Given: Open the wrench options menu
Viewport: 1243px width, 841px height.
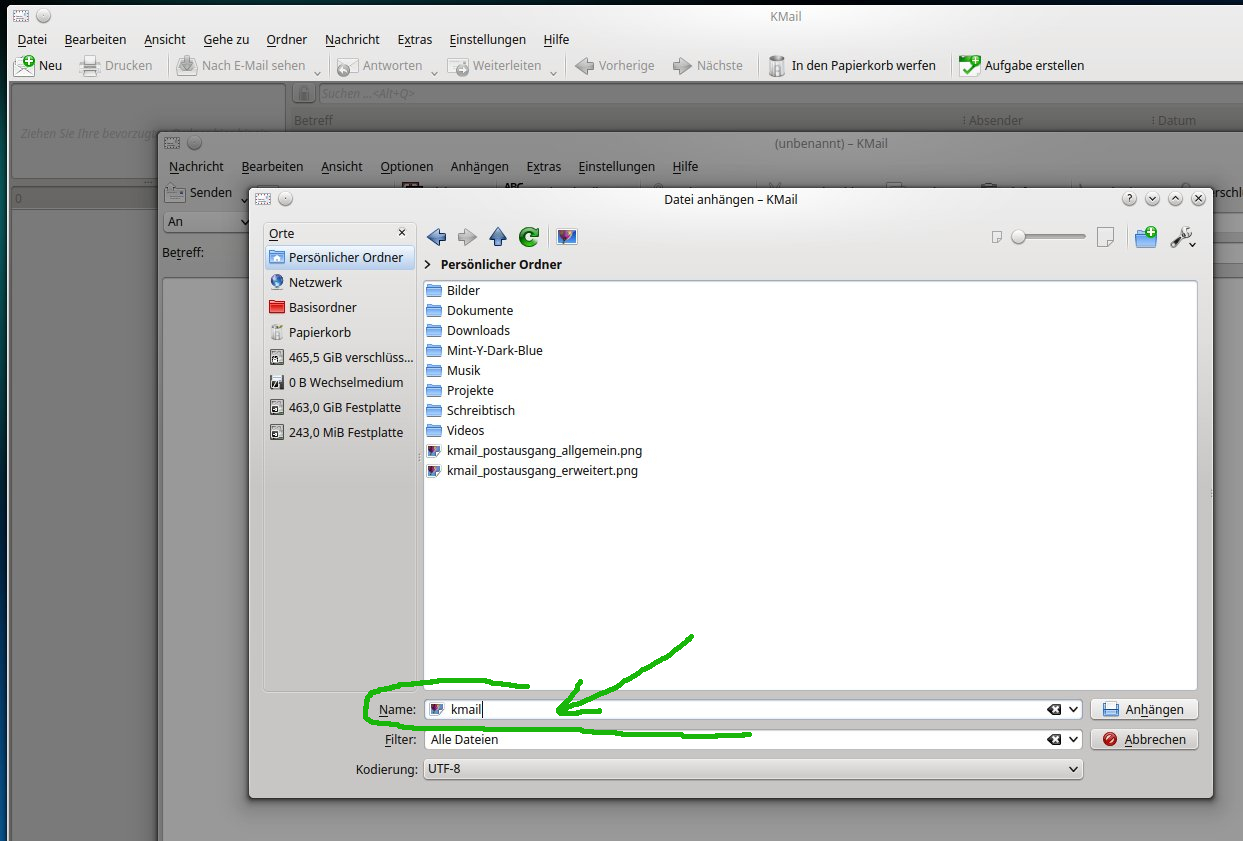Looking at the screenshot, I should click(x=1183, y=237).
